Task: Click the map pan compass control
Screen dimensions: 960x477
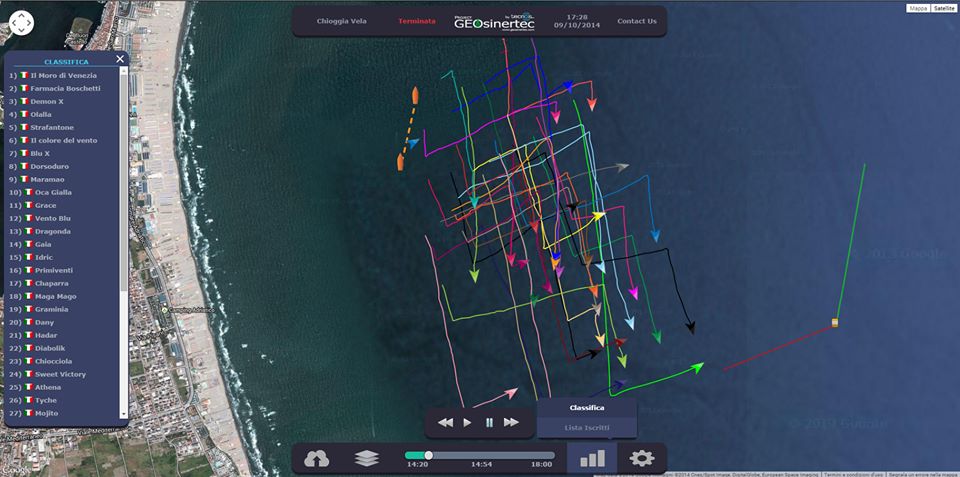Action: (x=21, y=23)
